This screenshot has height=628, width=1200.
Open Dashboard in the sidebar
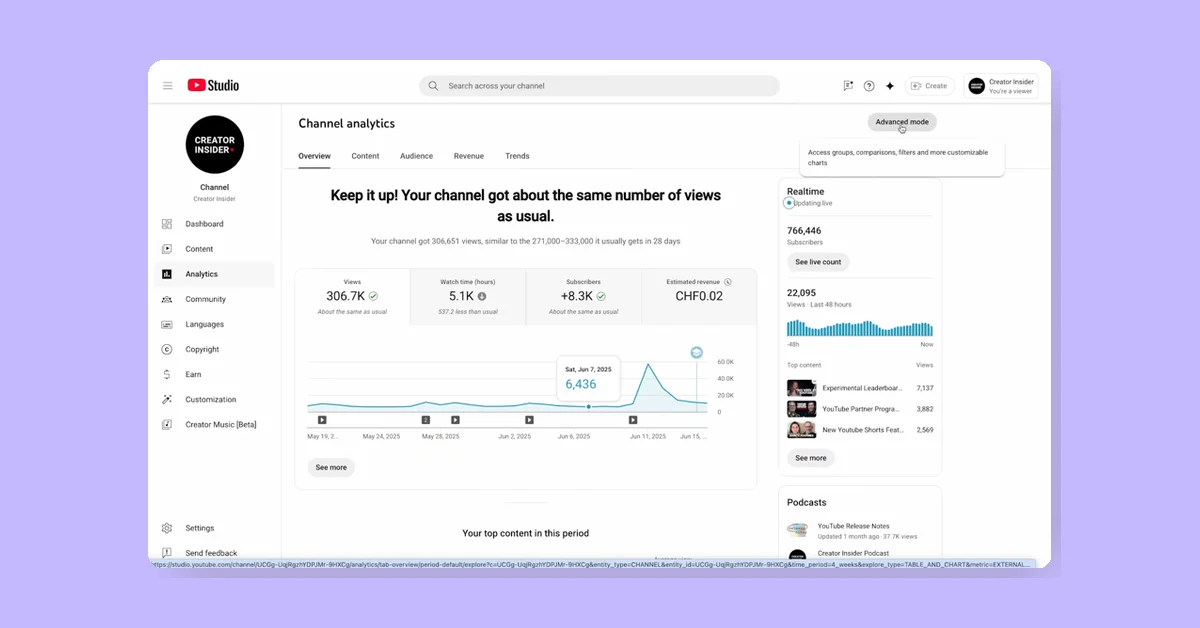click(x=214, y=224)
